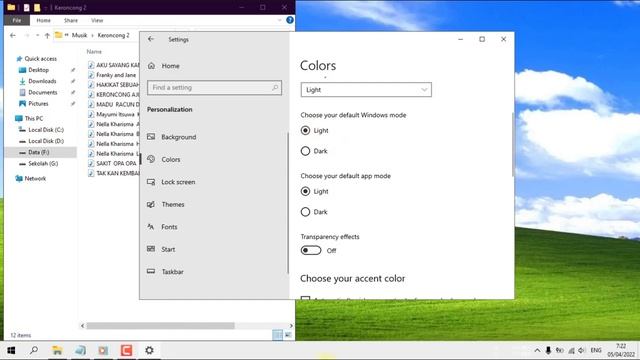The image size is (640, 360).
Task: Switch Explorer to details view icon
Action: point(277,335)
